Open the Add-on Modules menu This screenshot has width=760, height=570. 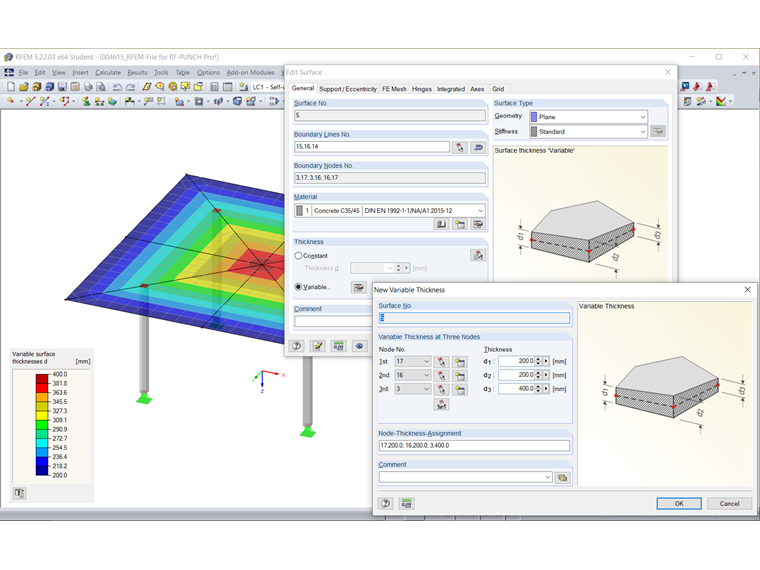click(x=250, y=73)
